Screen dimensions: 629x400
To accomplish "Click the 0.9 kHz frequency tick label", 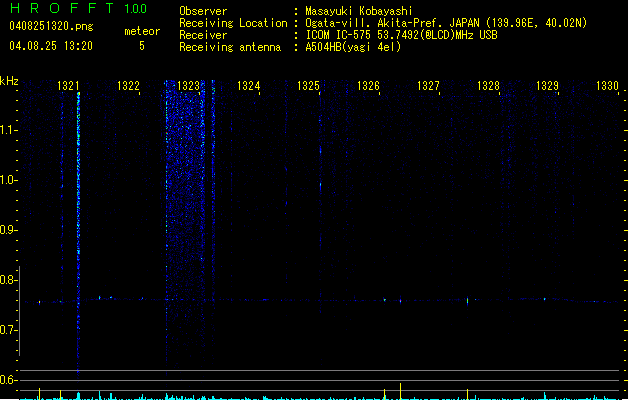I will (8, 230).
